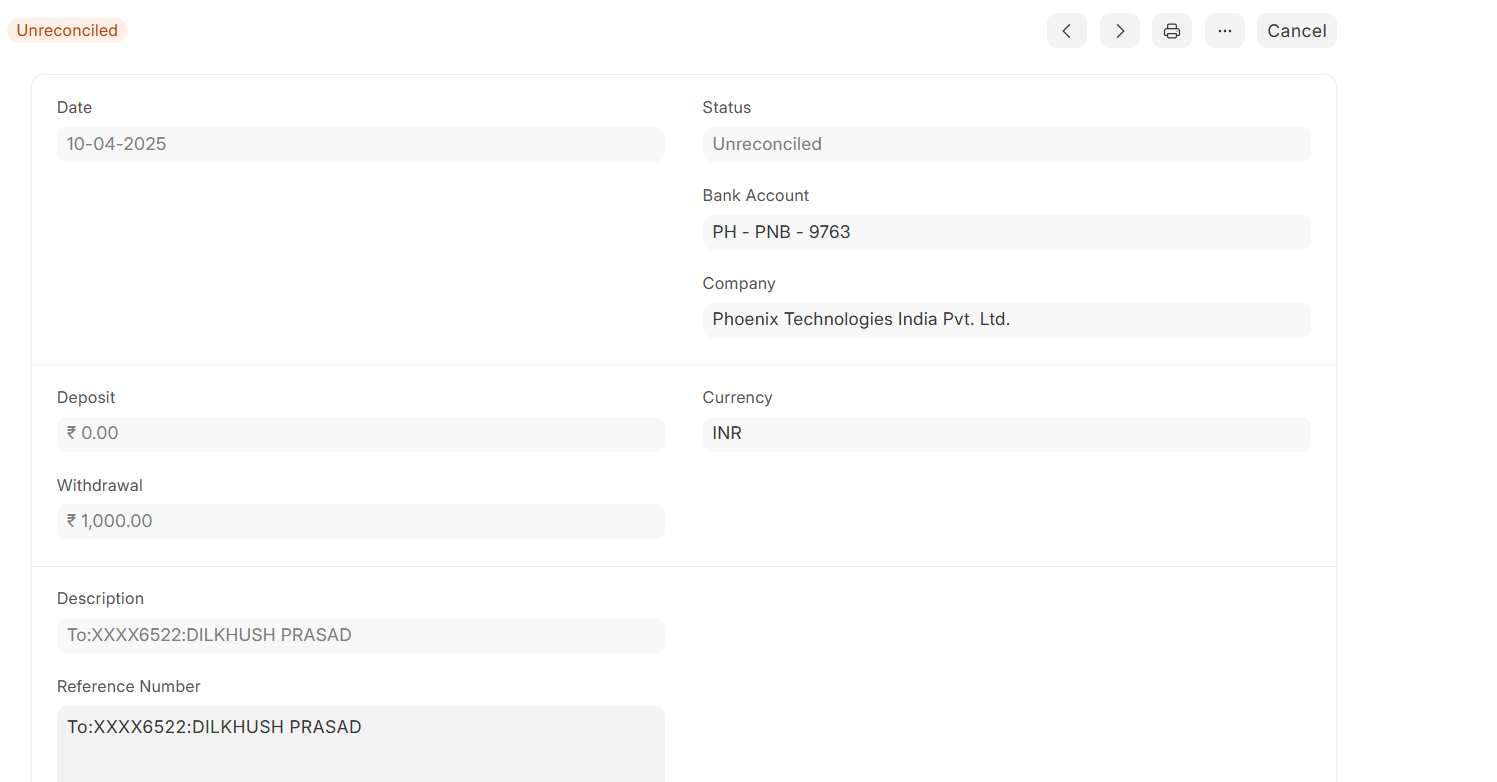Go to next bank transaction record
This screenshot has height=782, width=1497.
point(1119,31)
